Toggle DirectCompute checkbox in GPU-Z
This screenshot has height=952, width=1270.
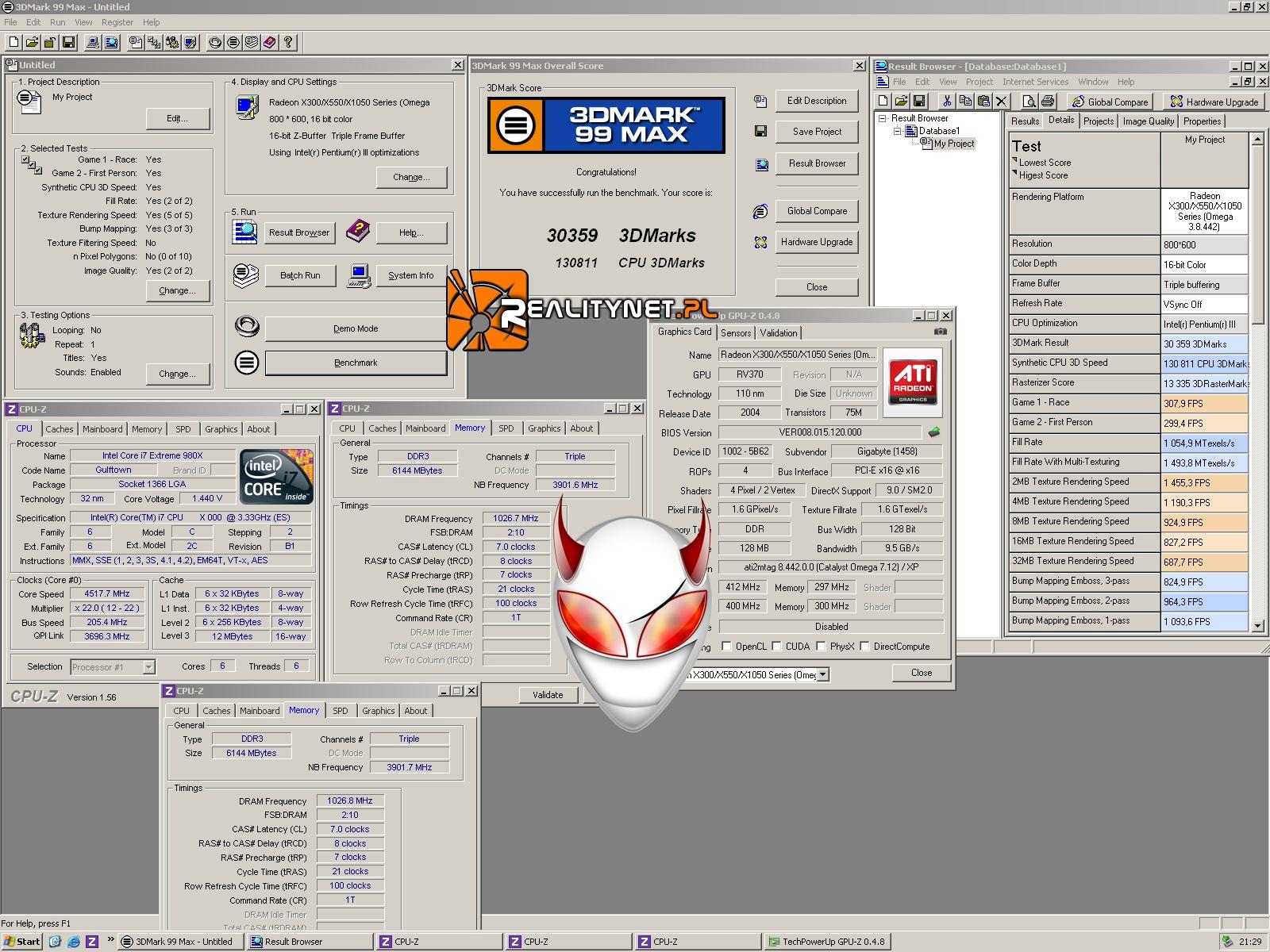[x=864, y=647]
